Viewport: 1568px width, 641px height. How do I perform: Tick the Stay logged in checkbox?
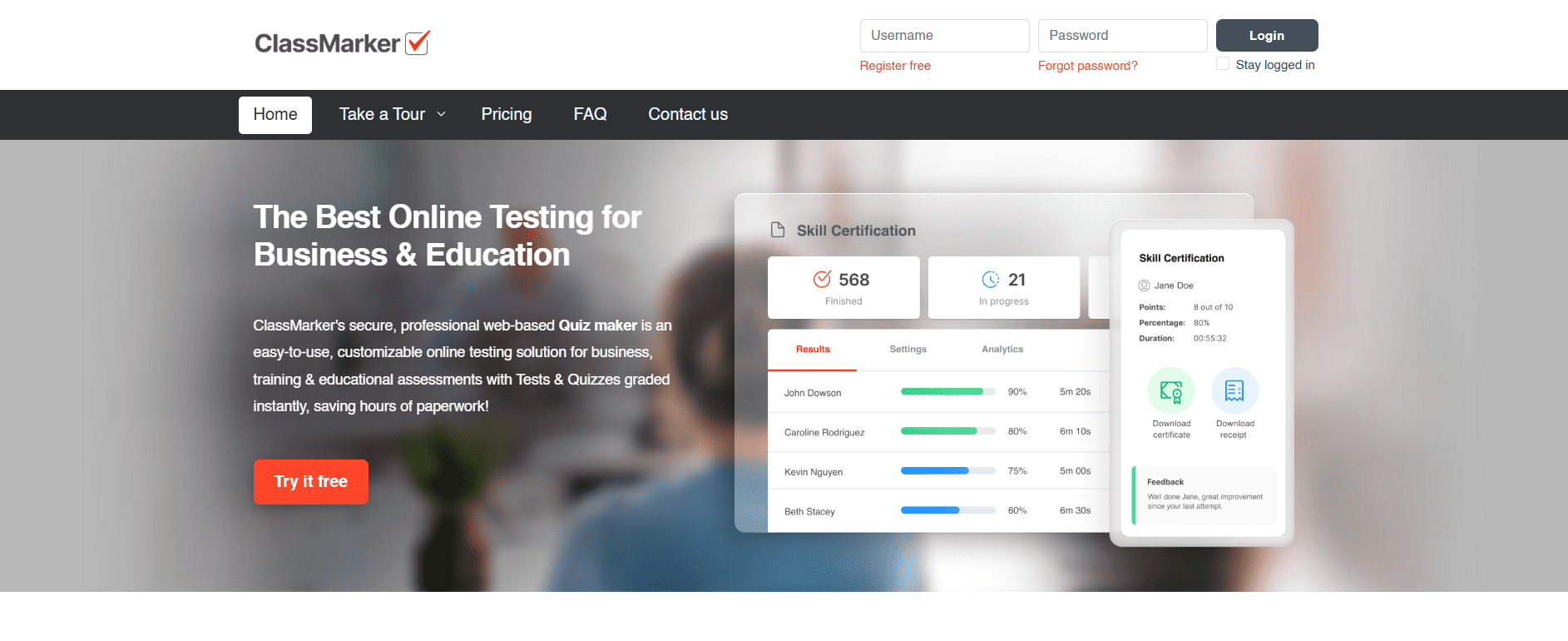click(x=1223, y=63)
